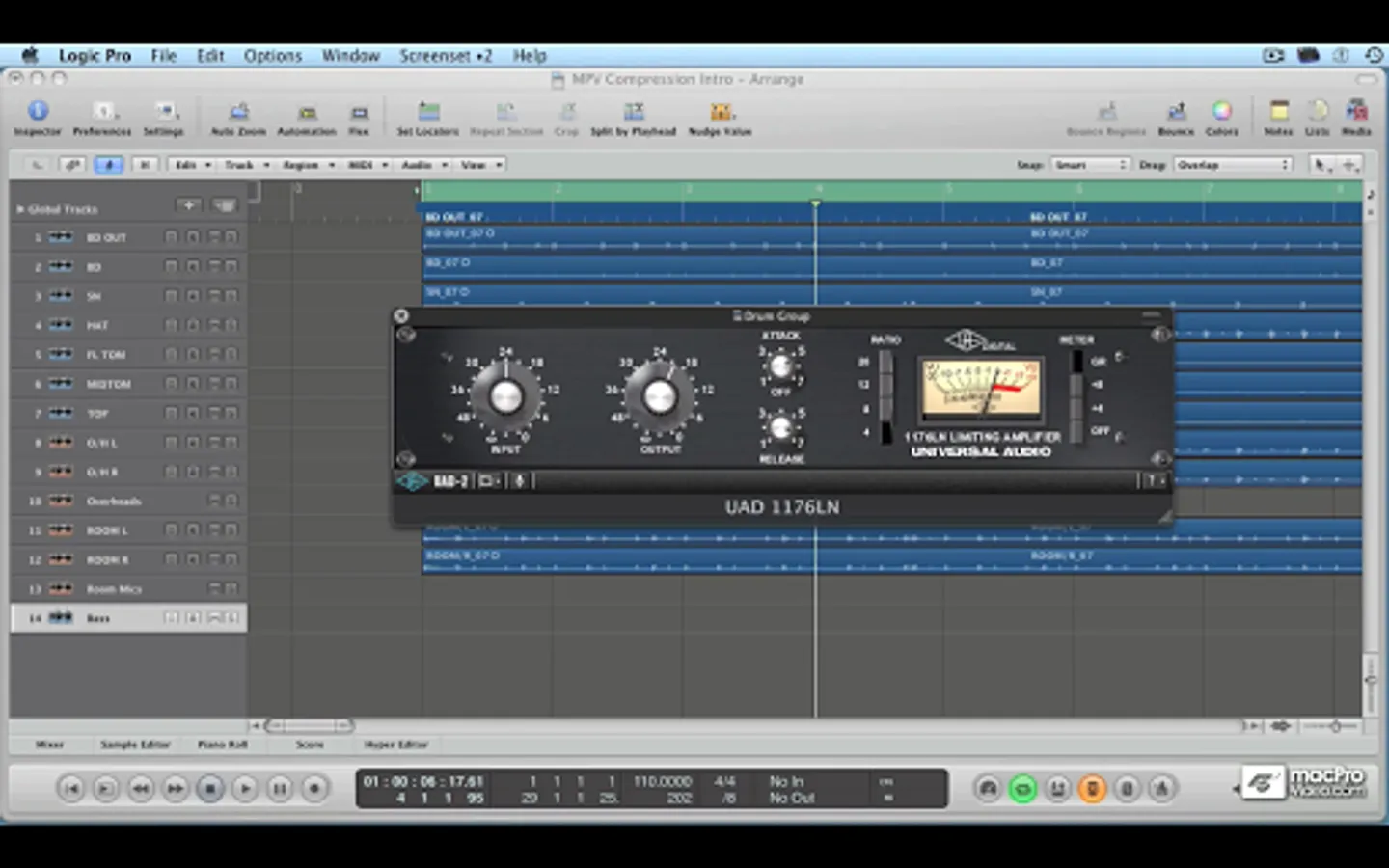Click the Set Locators icon
Viewport: 1389px width, 868px height.
428,113
